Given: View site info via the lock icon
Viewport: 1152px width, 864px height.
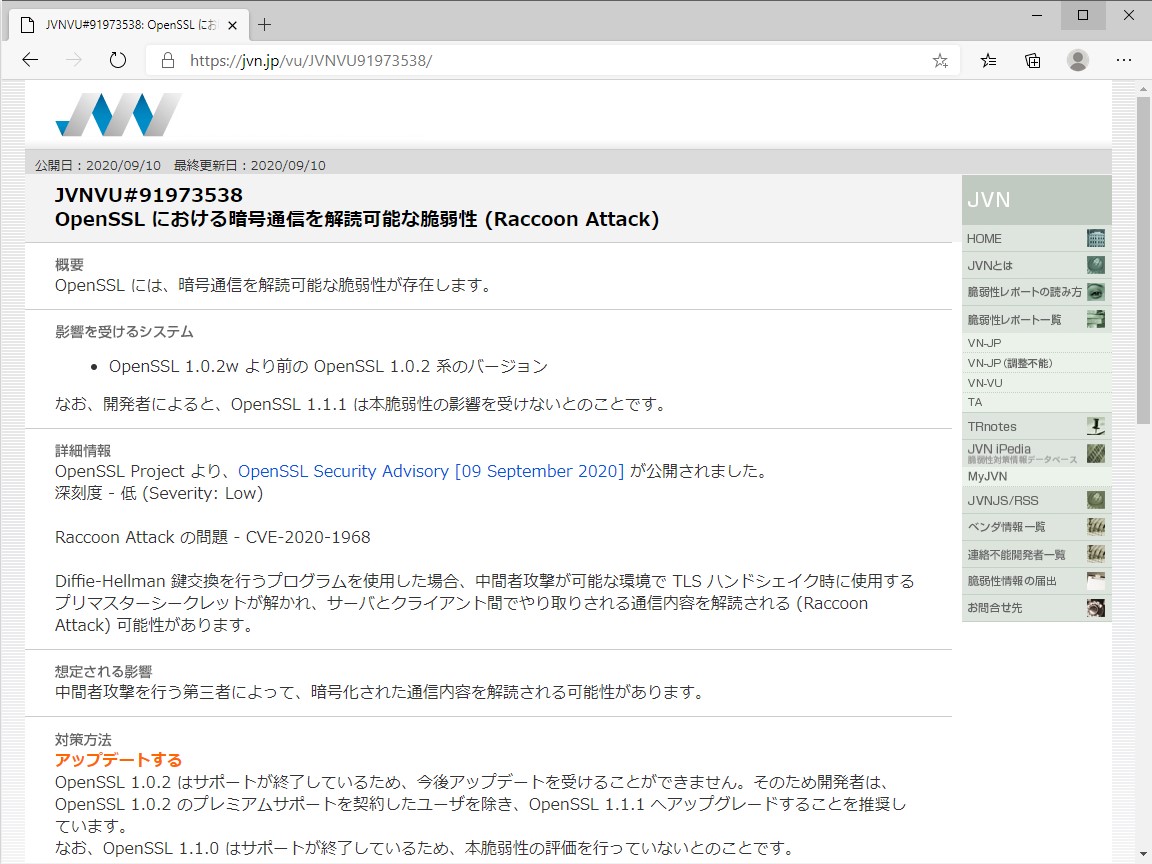Looking at the screenshot, I should [168, 60].
